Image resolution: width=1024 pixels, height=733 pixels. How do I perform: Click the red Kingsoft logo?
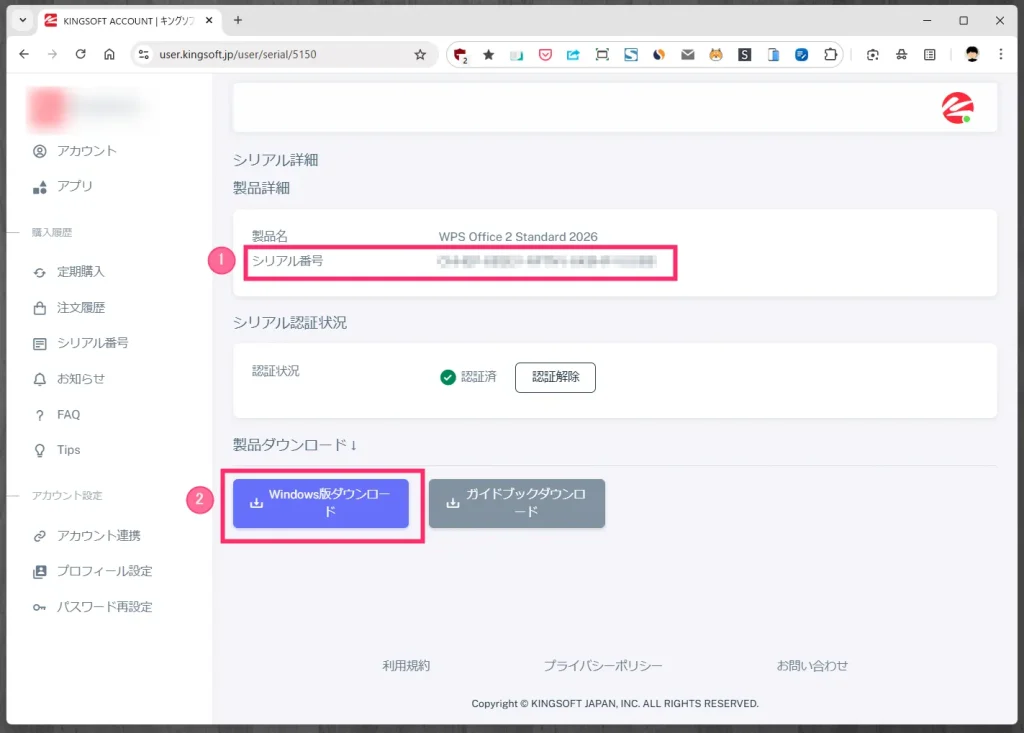point(957,108)
